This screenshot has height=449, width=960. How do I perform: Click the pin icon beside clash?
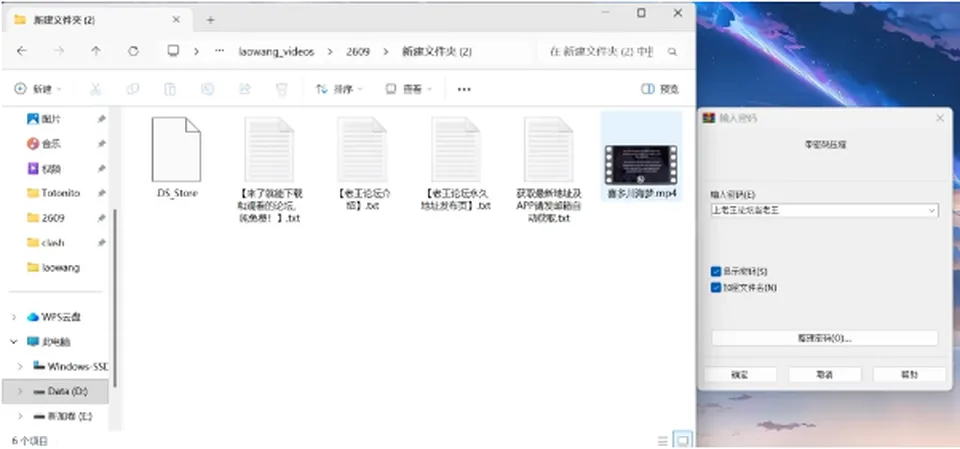point(102,243)
